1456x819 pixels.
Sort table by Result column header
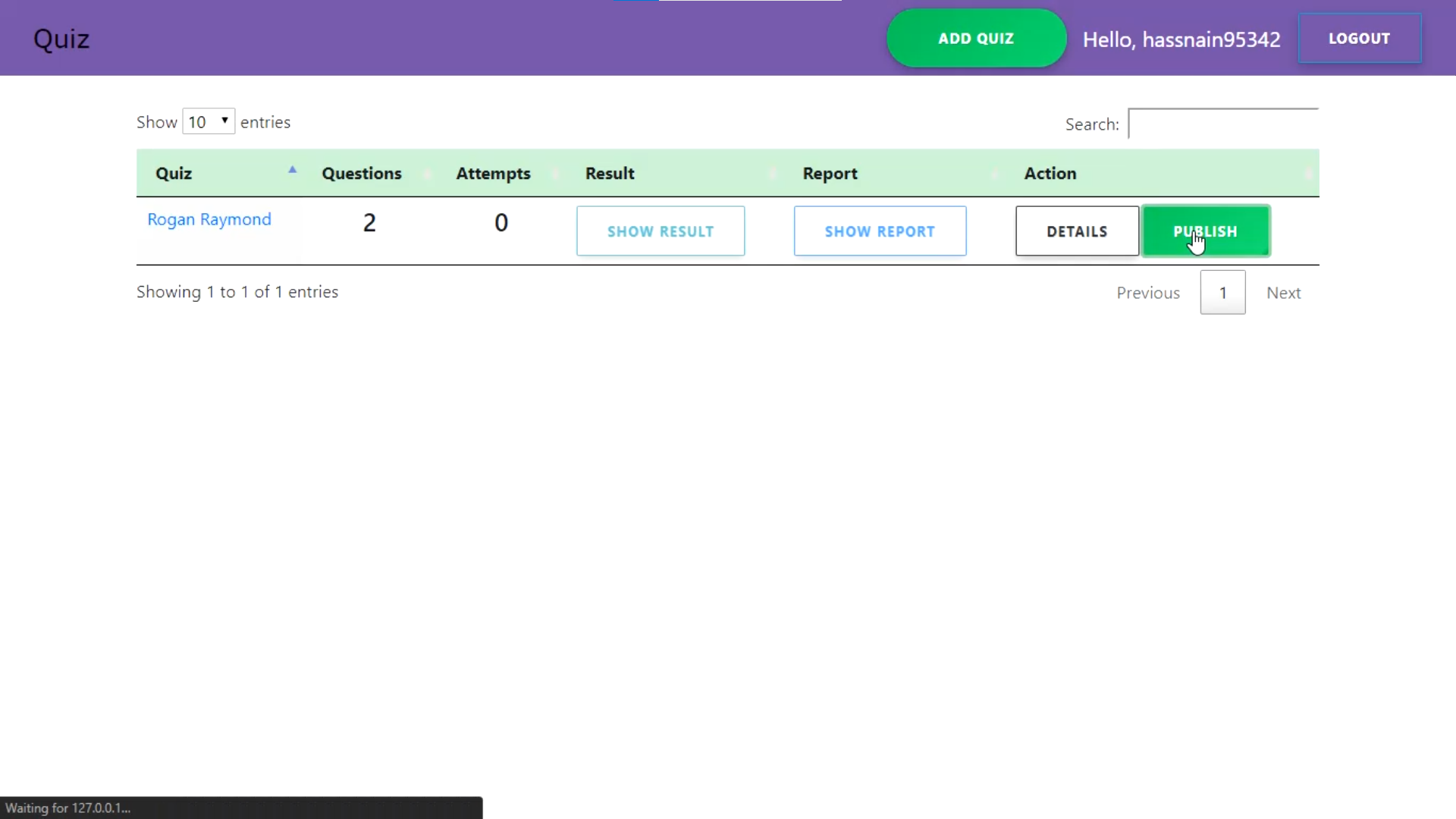[610, 174]
